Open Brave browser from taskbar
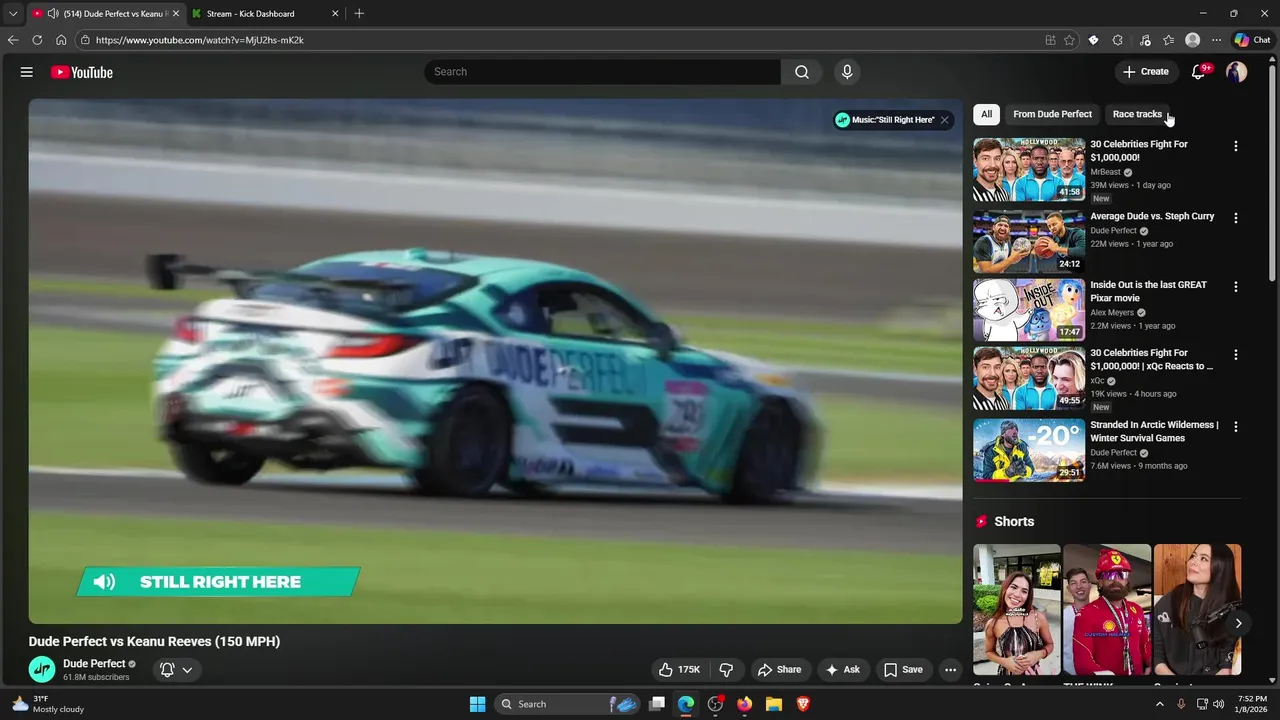The width and height of the screenshot is (1280, 720). pyautogui.click(x=802, y=704)
